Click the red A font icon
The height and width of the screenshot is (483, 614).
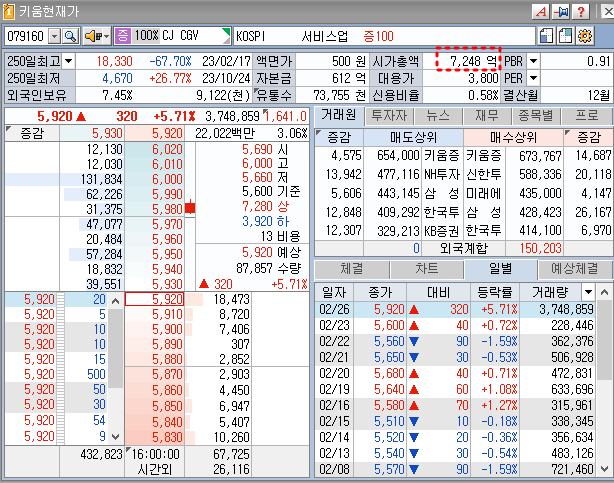click(x=541, y=12)
